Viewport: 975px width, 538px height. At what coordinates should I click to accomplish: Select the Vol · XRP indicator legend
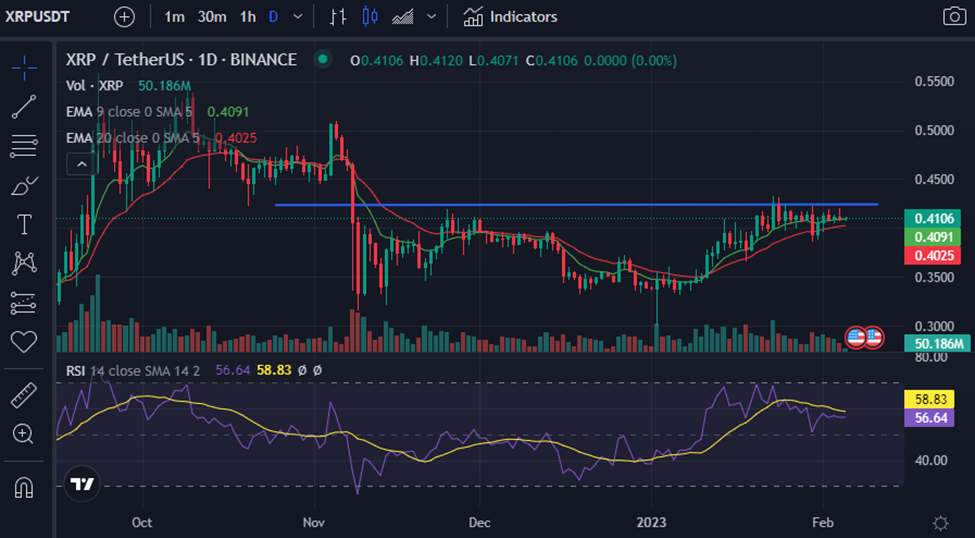pyautogui.click(x=95, y=86)
